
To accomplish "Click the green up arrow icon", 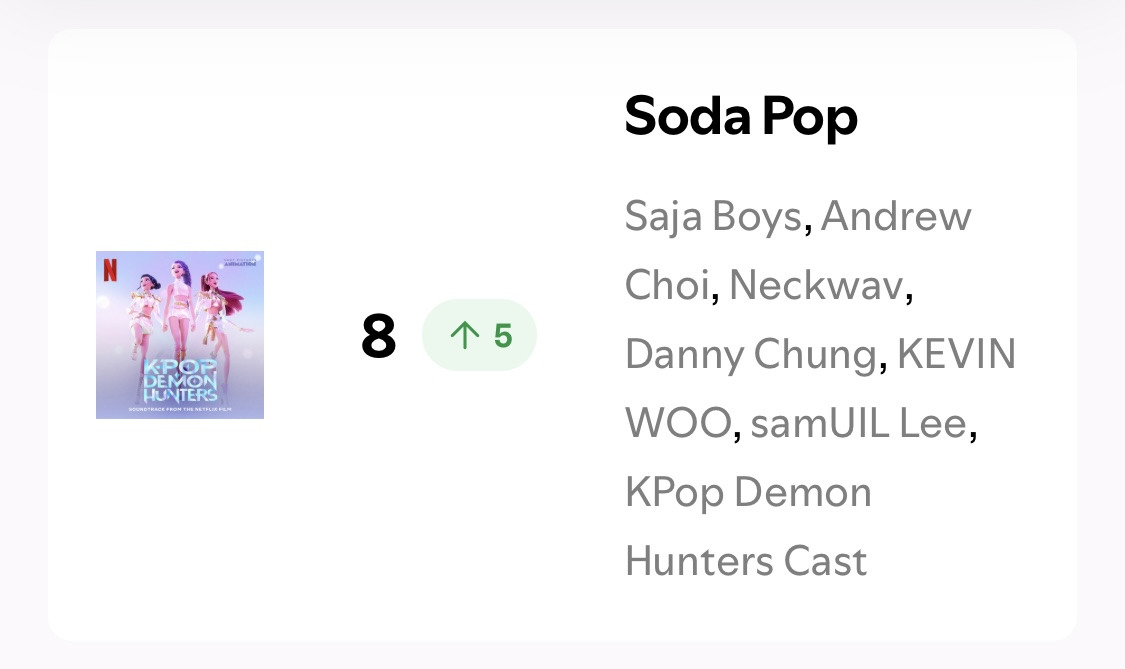I will (x=465, y=336).
